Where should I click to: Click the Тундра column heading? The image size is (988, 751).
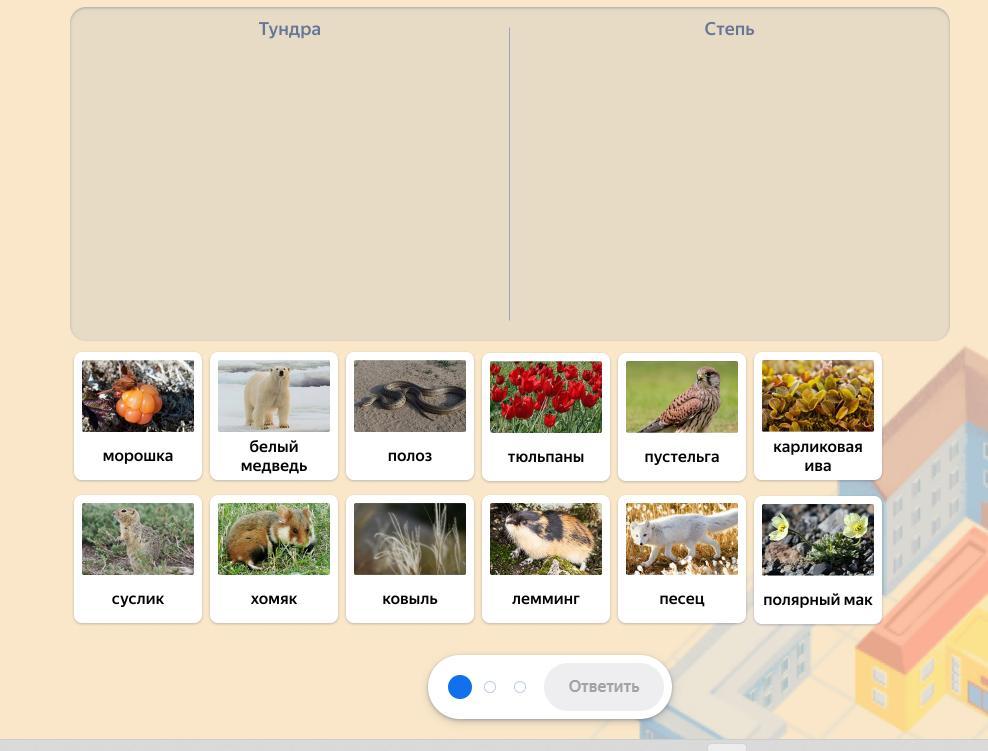coord(289,29)
